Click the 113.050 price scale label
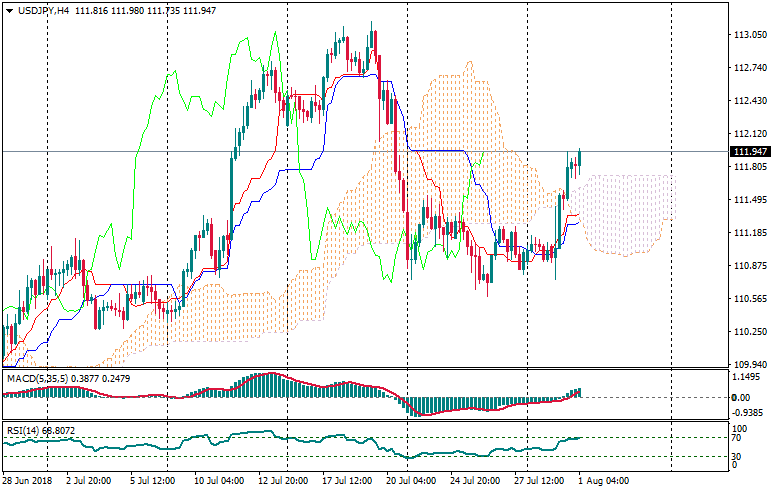Viewport: 771px width, 492px height. tap(749, 35)
